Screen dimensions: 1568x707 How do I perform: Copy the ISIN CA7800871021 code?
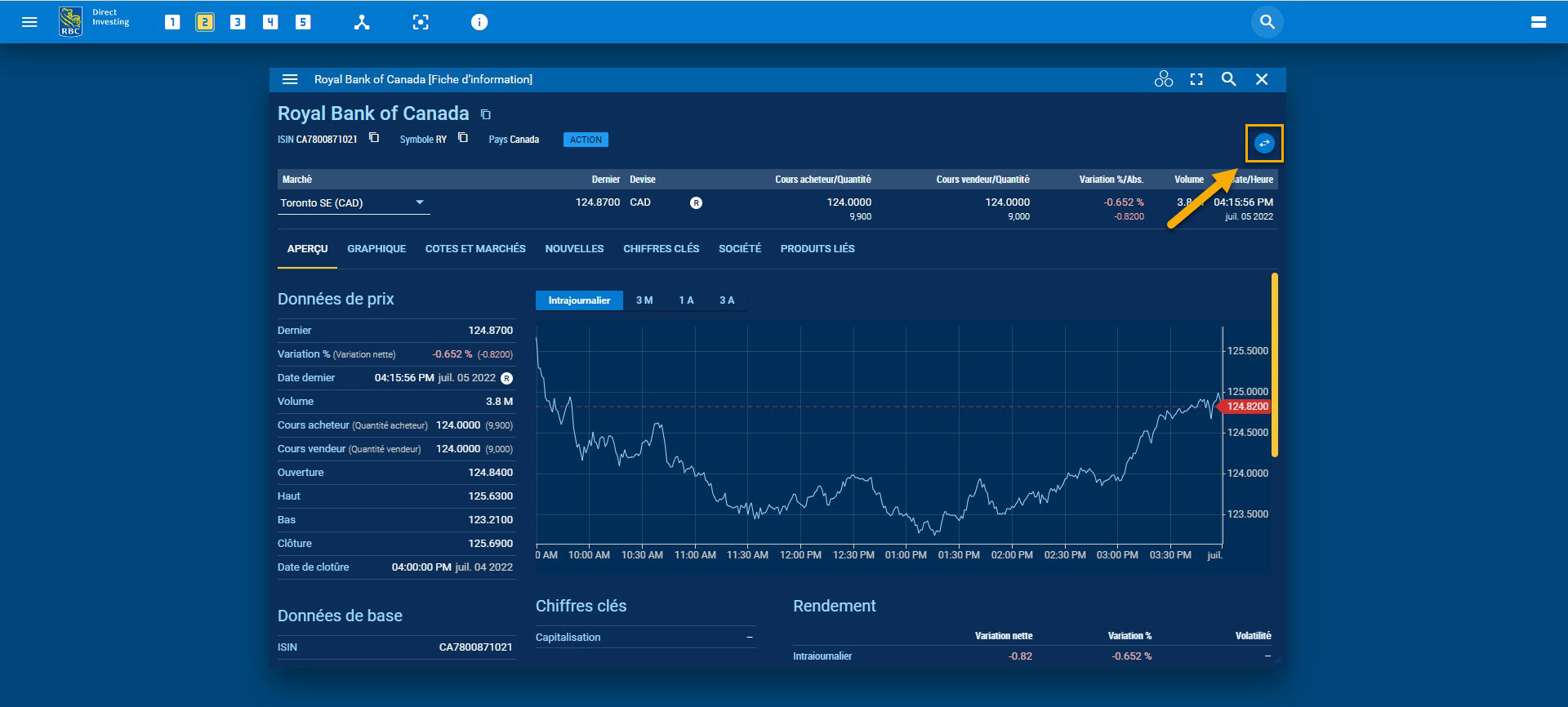[x=374, y=138]
